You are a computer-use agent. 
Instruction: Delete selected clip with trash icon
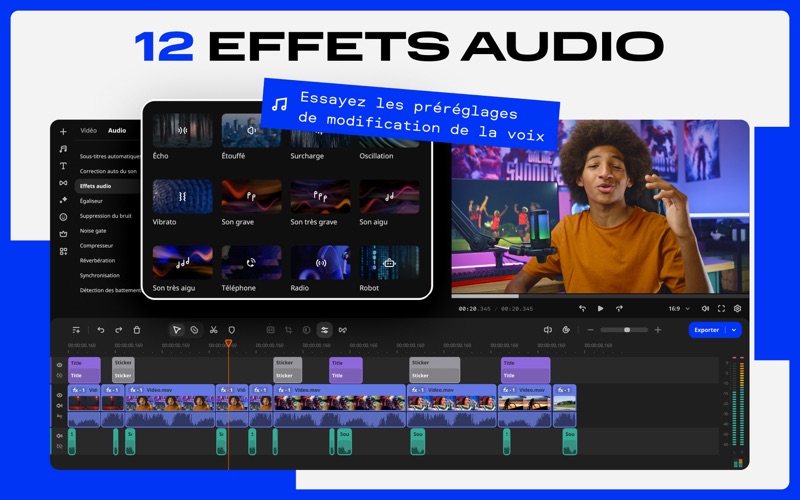pyautogui.click(x=137, y=330)
